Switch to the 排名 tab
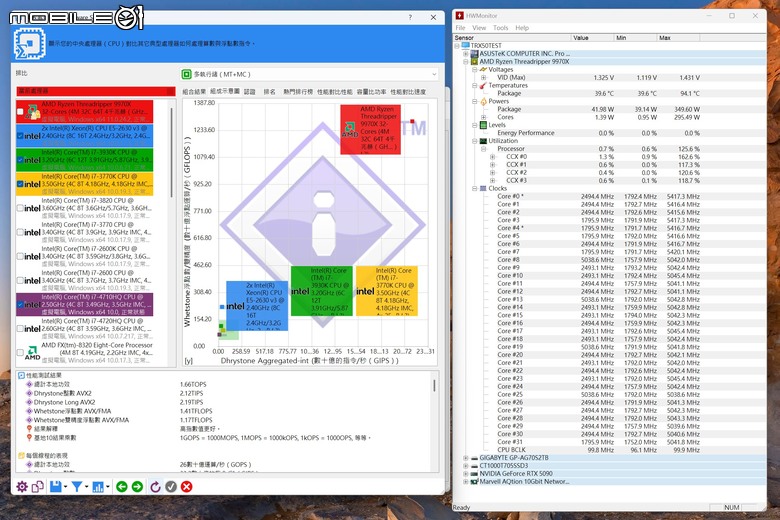 (x=269, y=92)
